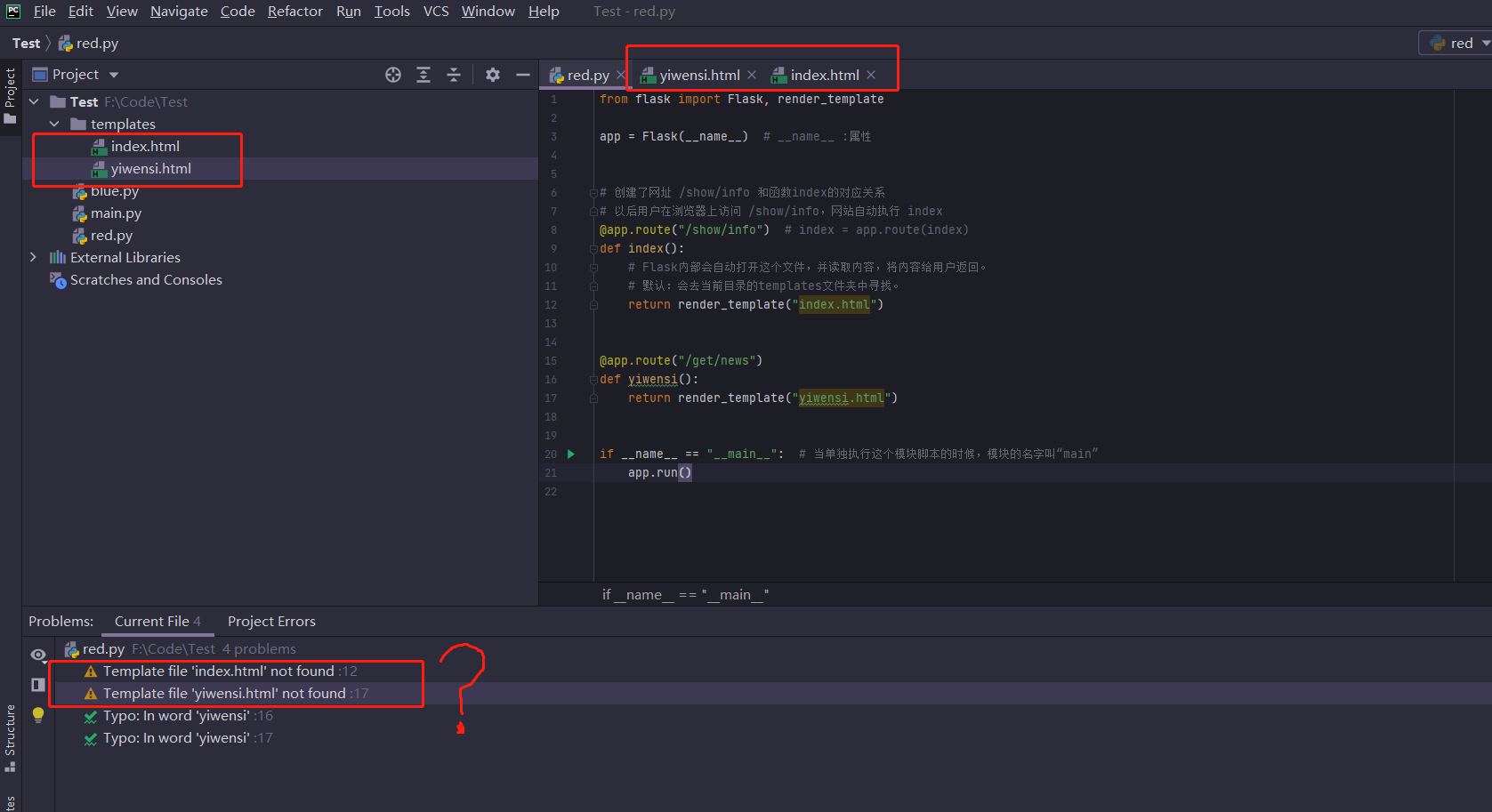Image resolution: width=1492 pixels, height=812 pixels.
Task: Select the templates folder in tree
Action: (123, 124)
